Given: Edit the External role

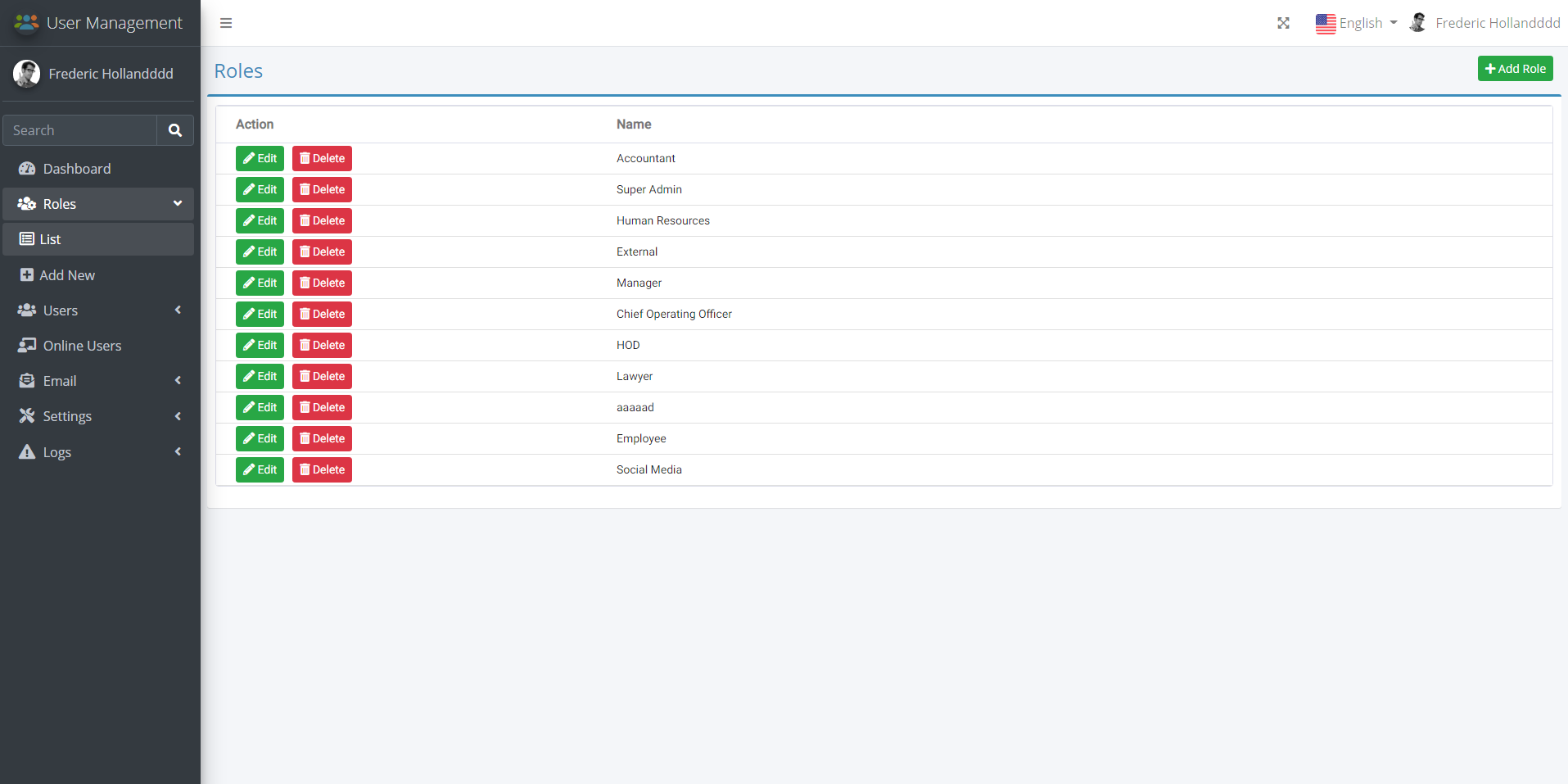Looking at the screenshot, I should click(x=260, y=252).
